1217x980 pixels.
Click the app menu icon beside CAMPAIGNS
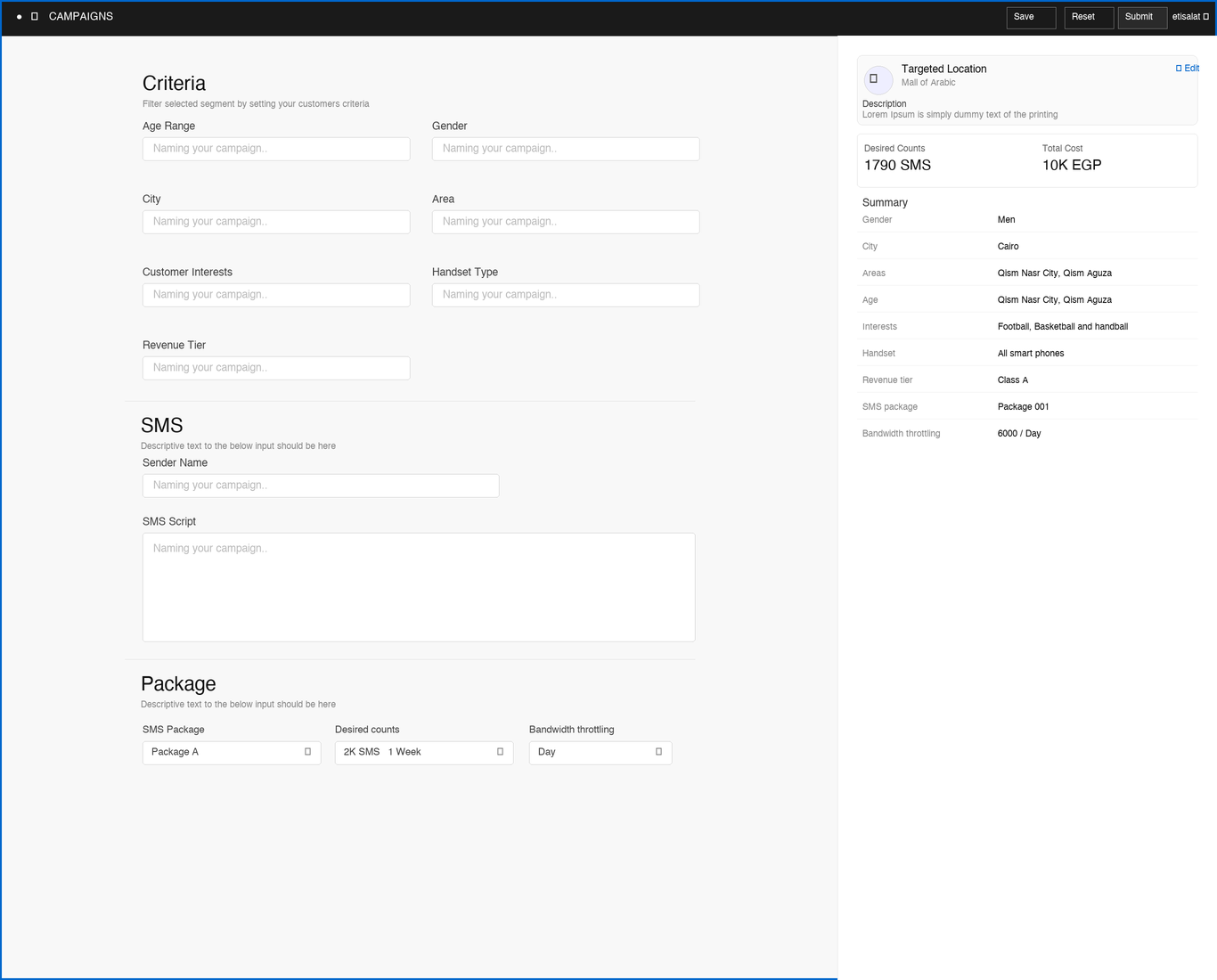coord(36,16)
